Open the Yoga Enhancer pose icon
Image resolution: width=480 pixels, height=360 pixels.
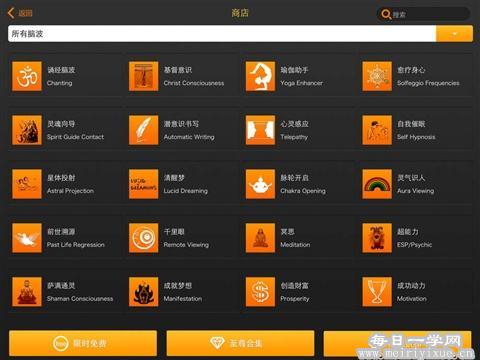tap(260, 76)
